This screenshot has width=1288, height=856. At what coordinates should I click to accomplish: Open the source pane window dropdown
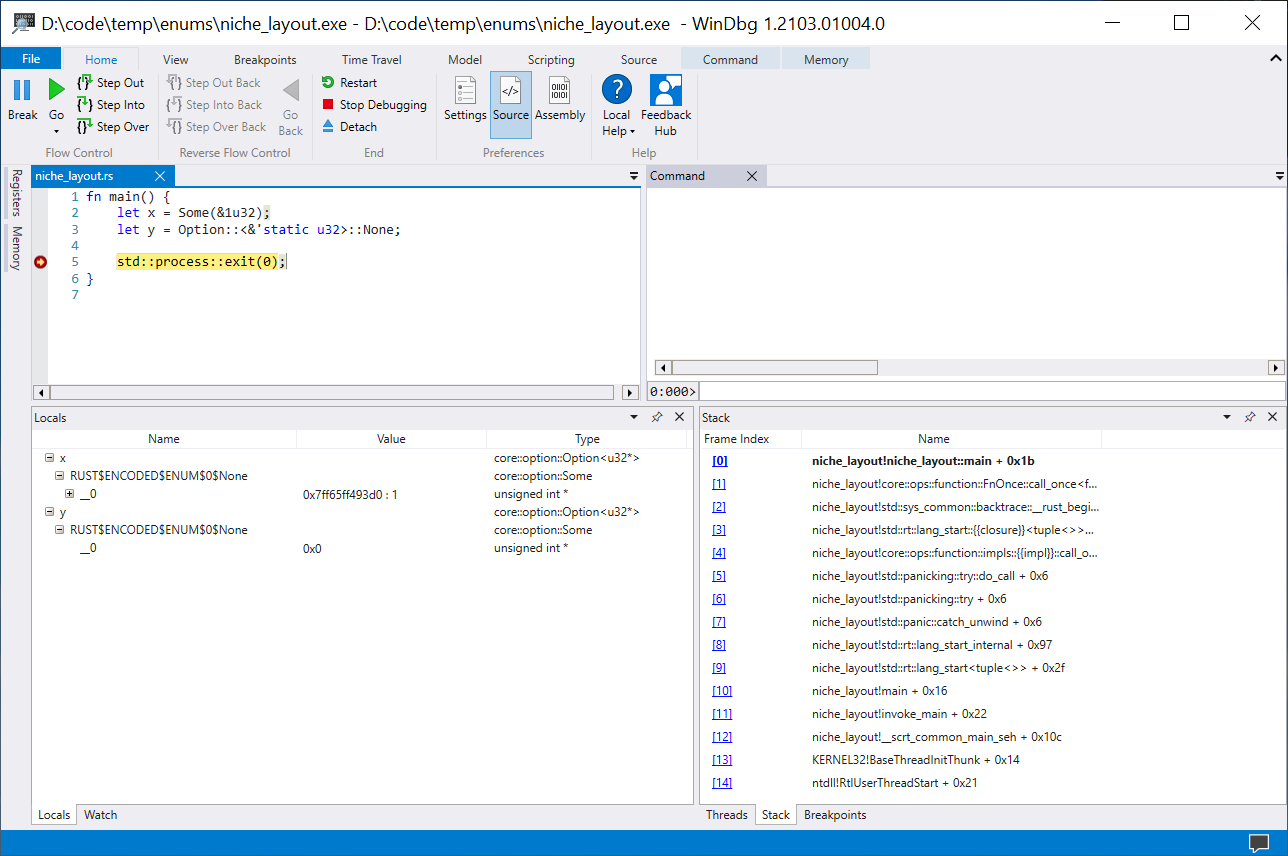coord(634,176)
